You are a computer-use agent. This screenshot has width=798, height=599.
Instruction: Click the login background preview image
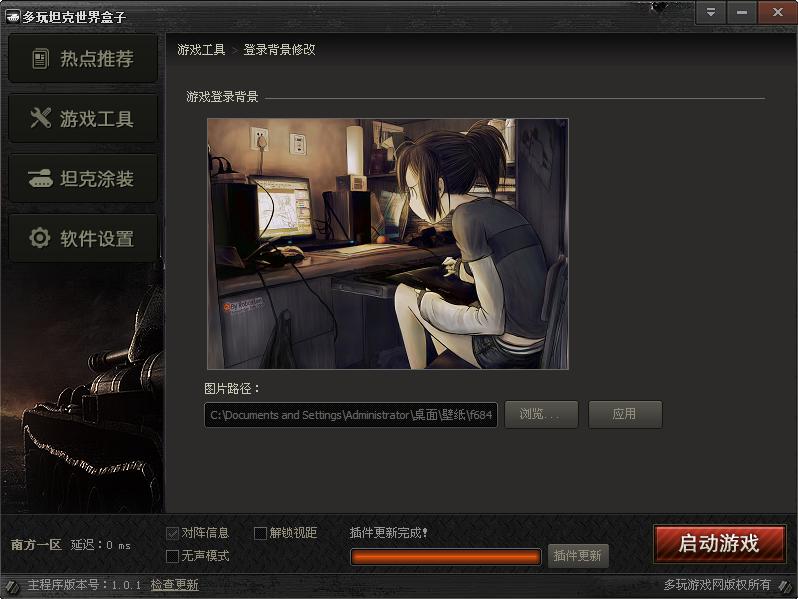388,244
